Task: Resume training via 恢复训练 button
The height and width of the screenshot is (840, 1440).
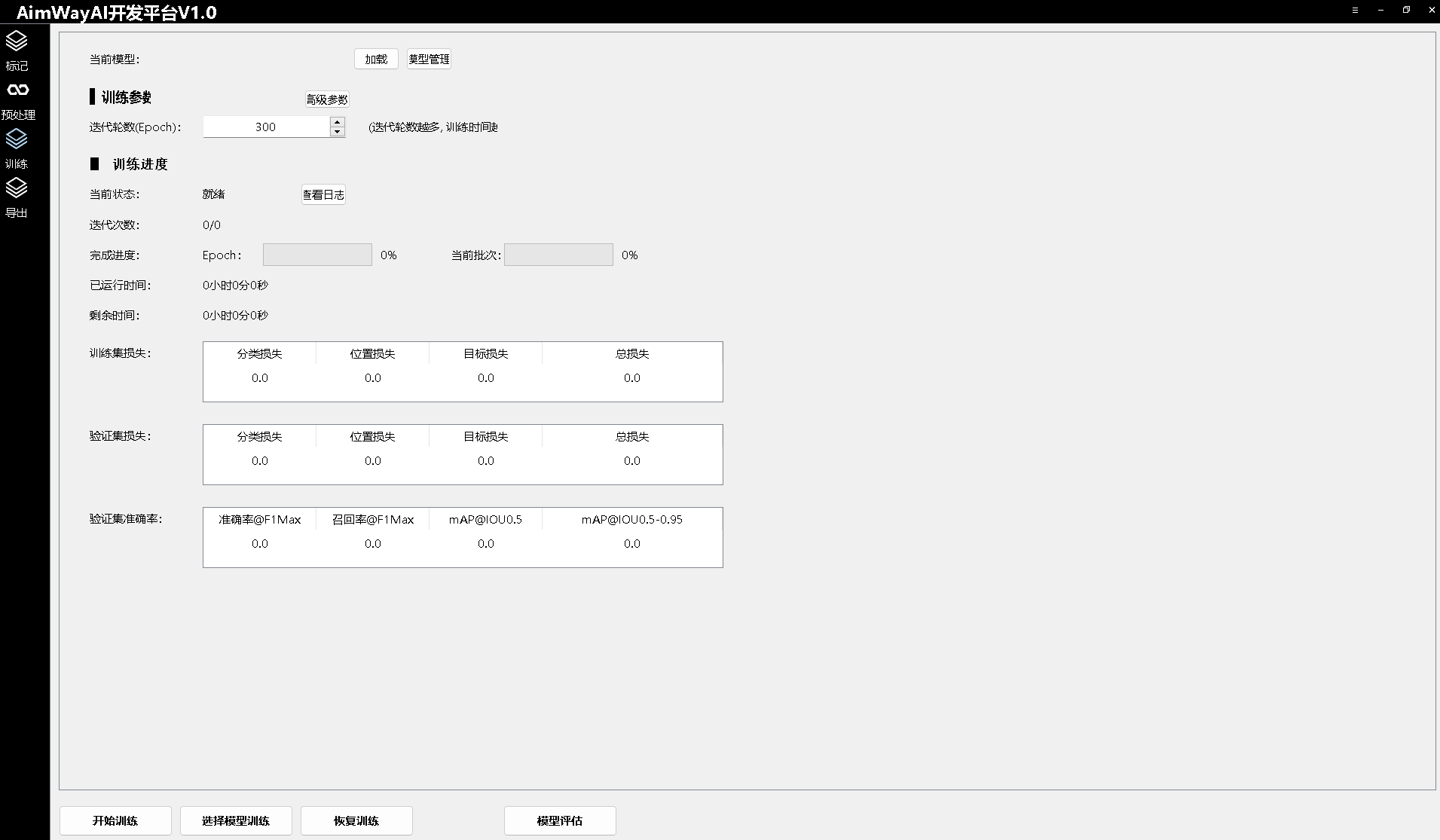Action: 356,820
